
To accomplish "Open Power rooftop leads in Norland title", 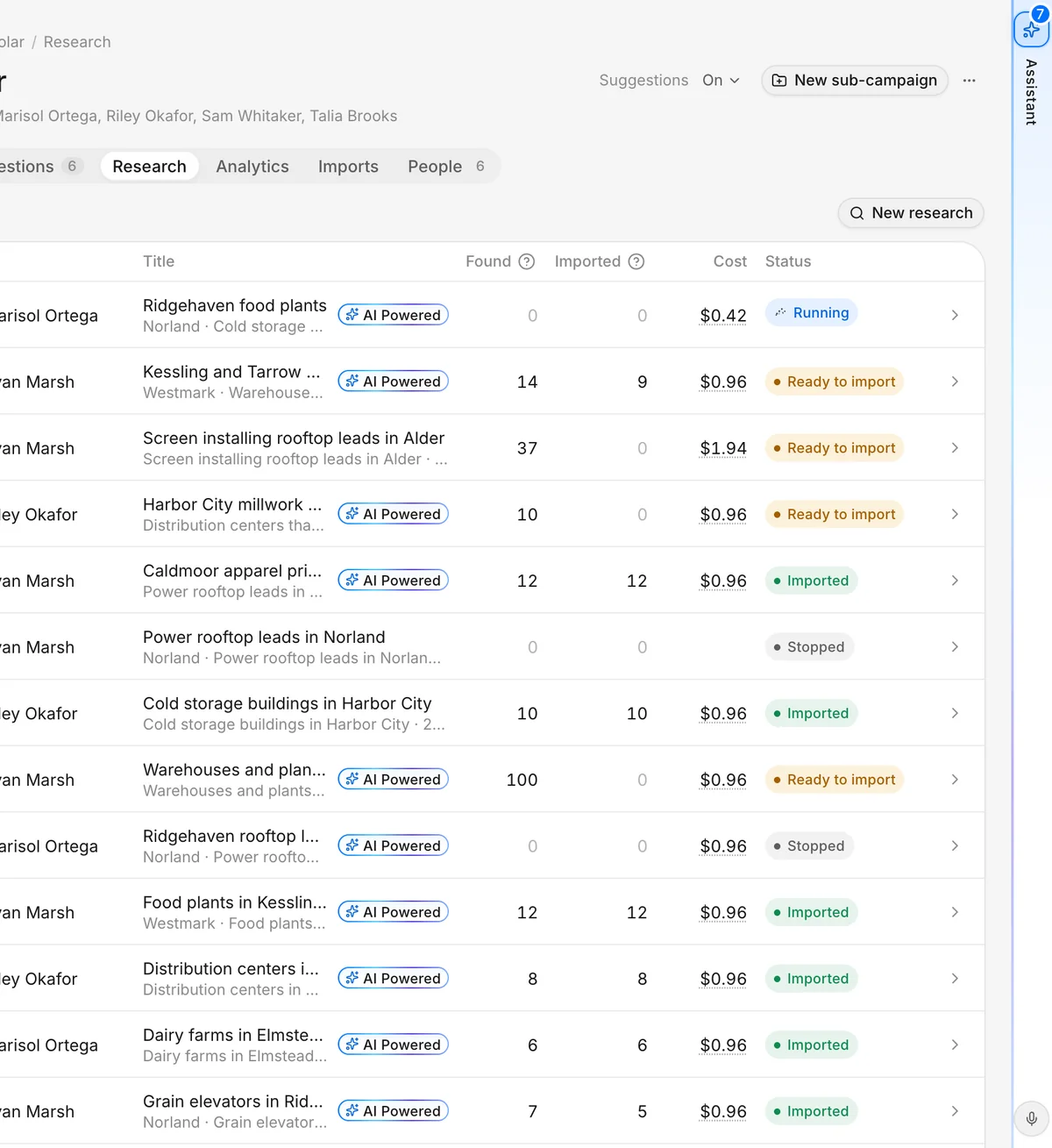I will click(x=264, y=637).
